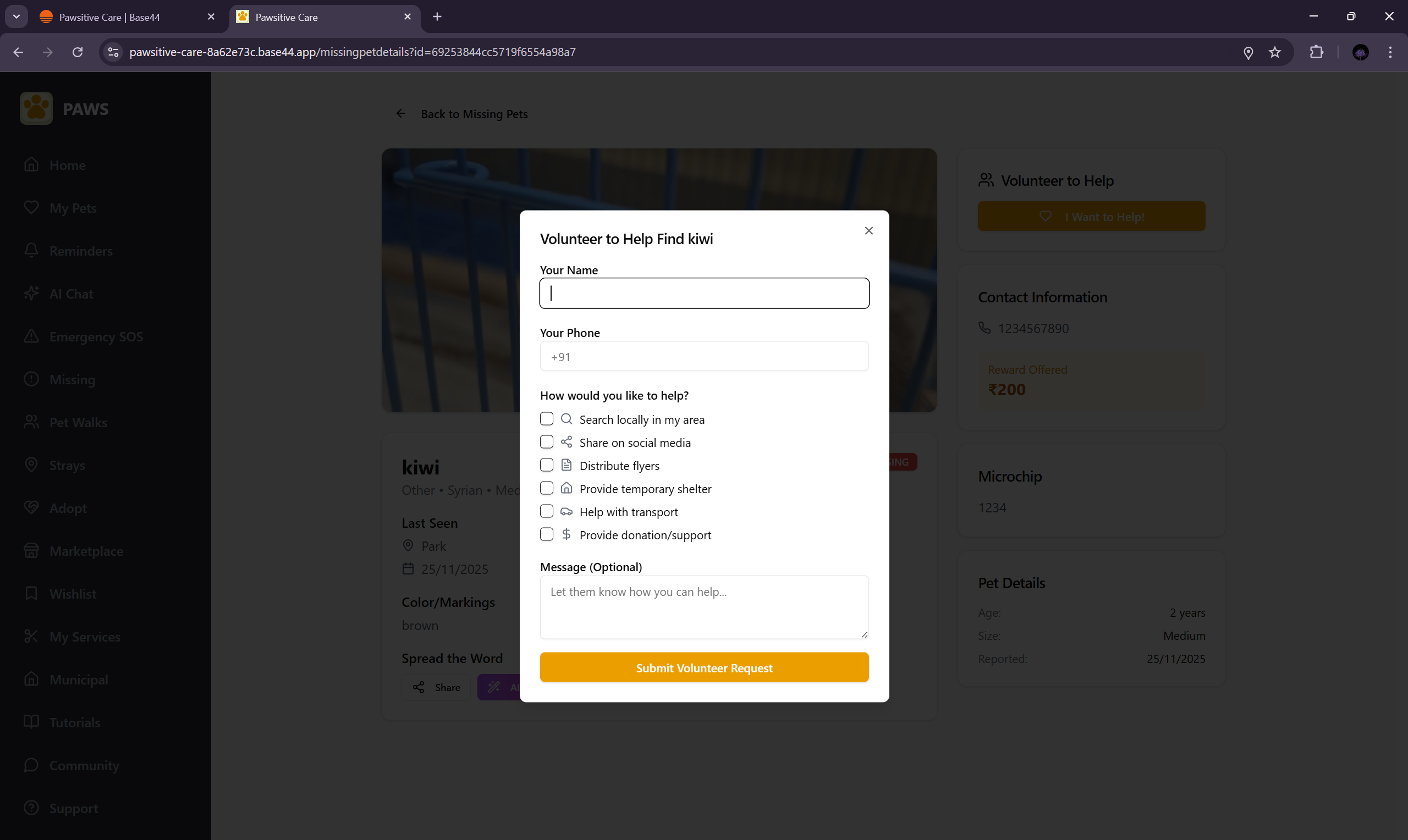Click the bookmark star icon in address bar
The width and height of the screenshot is (1408, 840).
point(1274,52)
